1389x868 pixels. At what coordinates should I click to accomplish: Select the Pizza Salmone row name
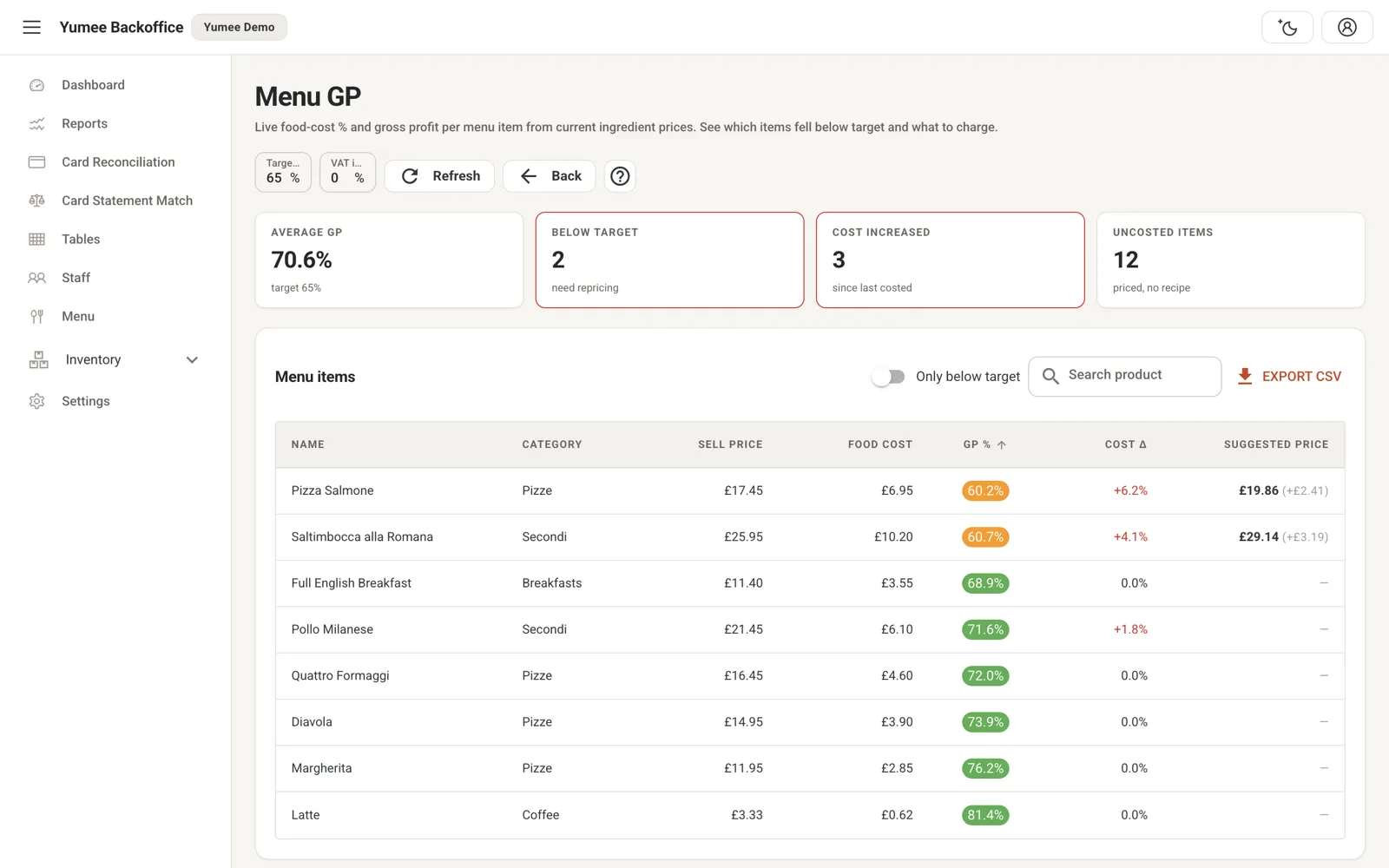click(x=332, y=490)
